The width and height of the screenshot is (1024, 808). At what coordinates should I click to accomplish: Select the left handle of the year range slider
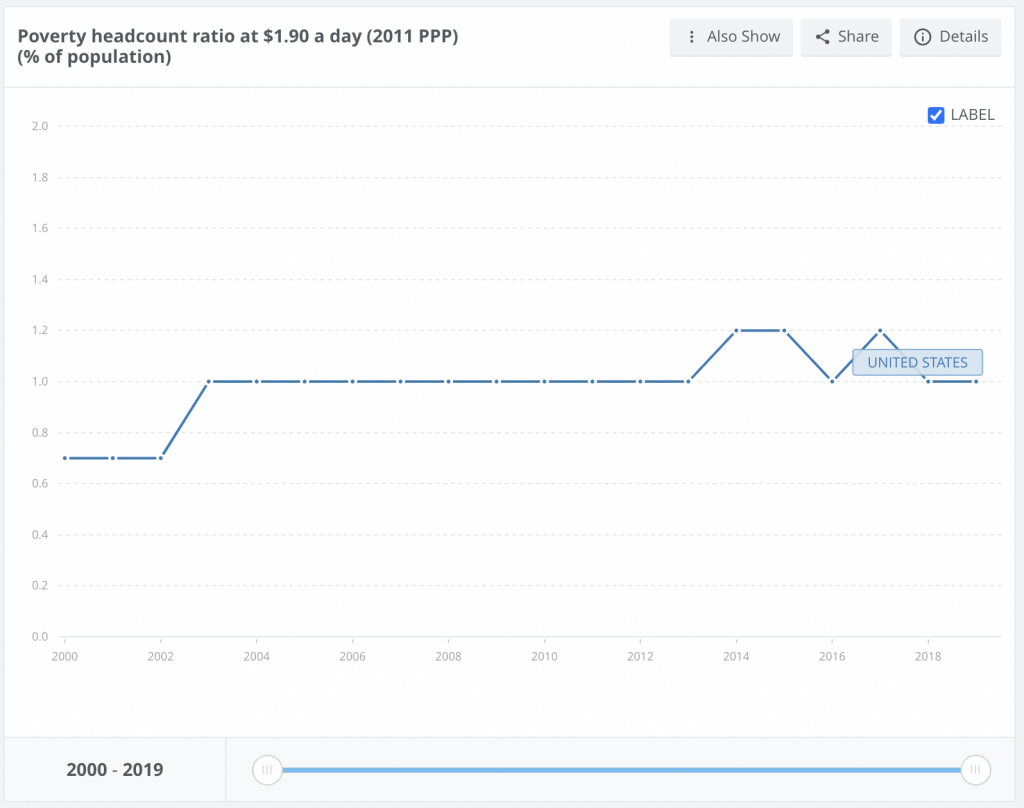[x=267, y=769]
